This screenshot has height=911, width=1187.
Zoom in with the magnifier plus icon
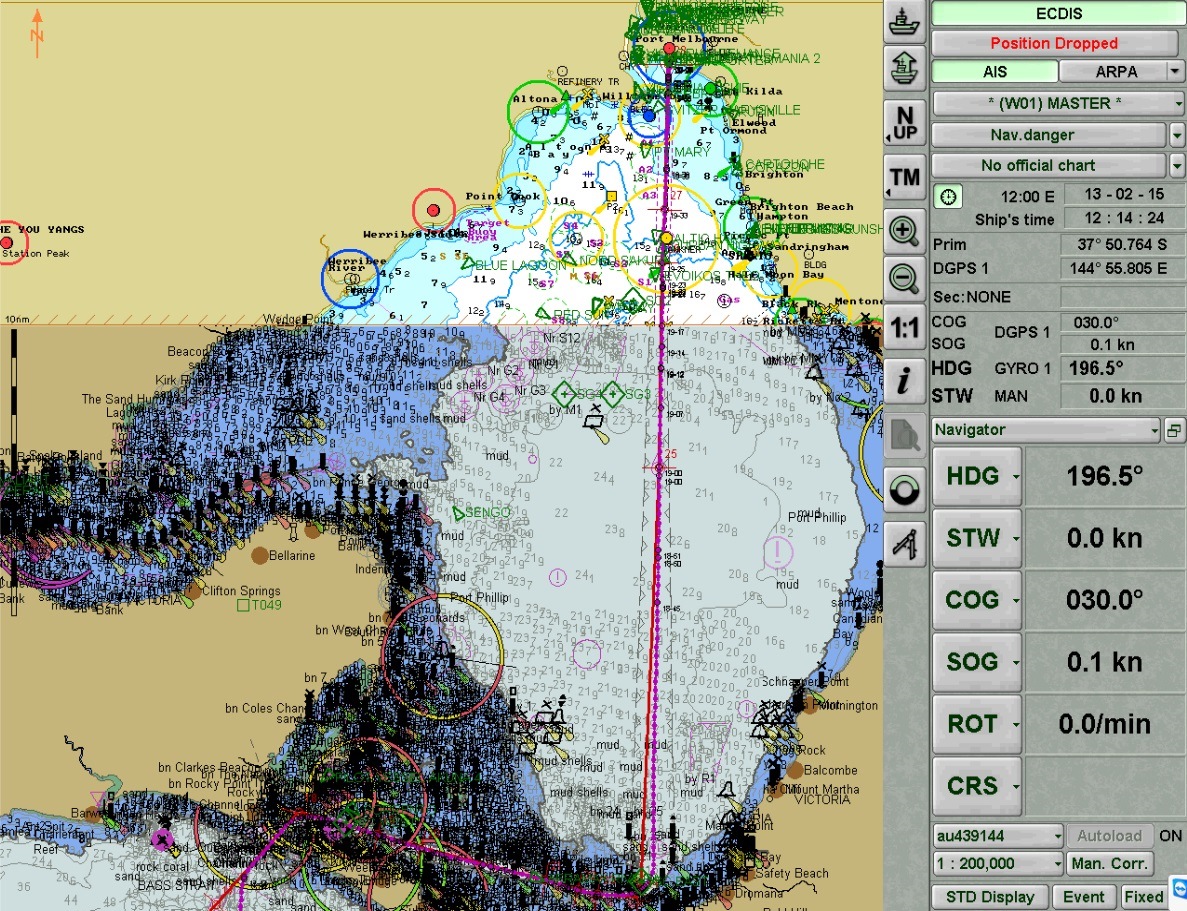904,231
